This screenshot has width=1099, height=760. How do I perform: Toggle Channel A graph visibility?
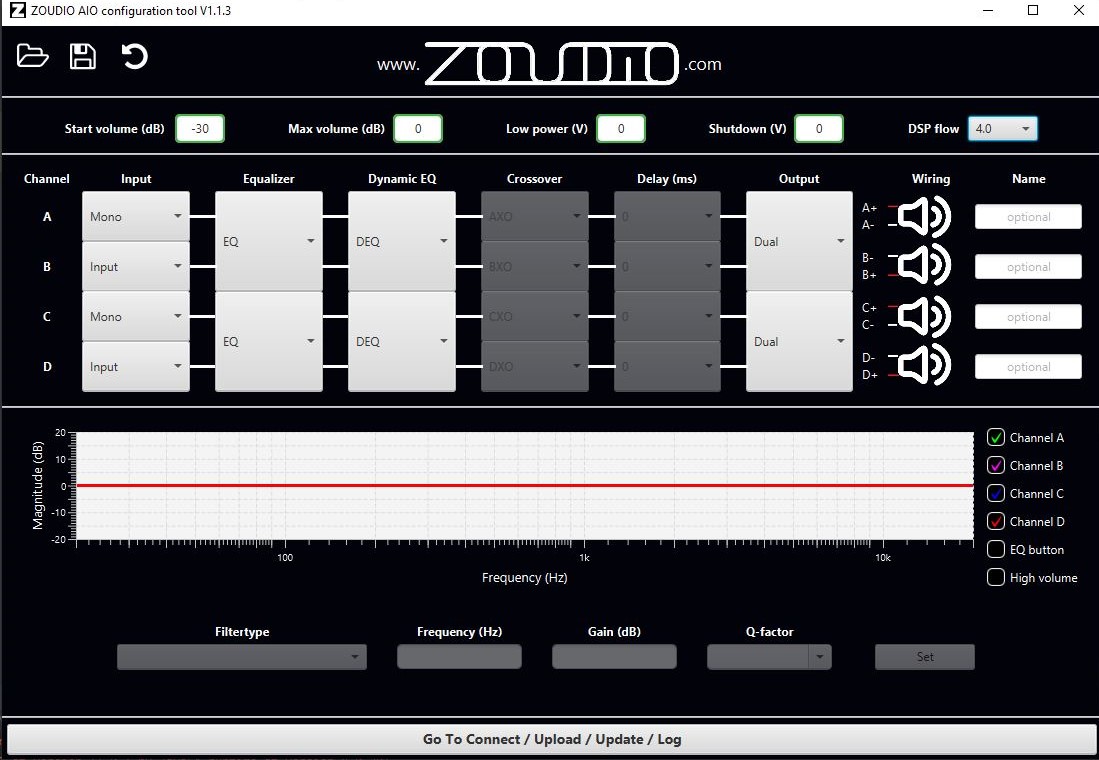995,437
